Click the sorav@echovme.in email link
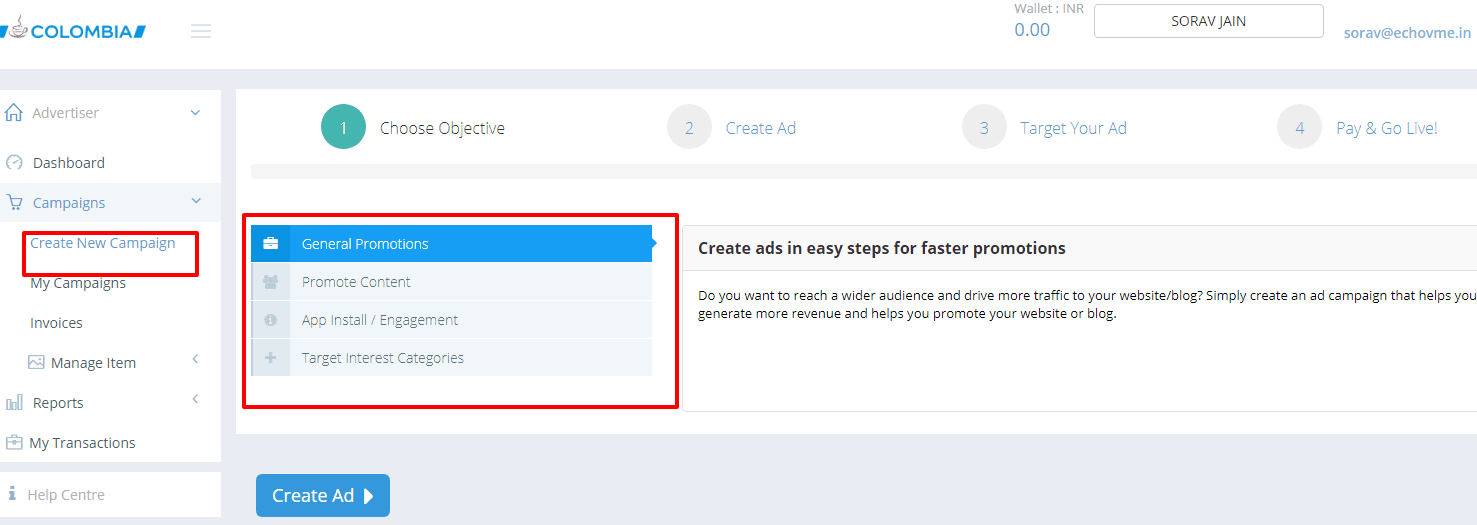The width and height of the screenshot is (1477, 525). point(1407,32)
